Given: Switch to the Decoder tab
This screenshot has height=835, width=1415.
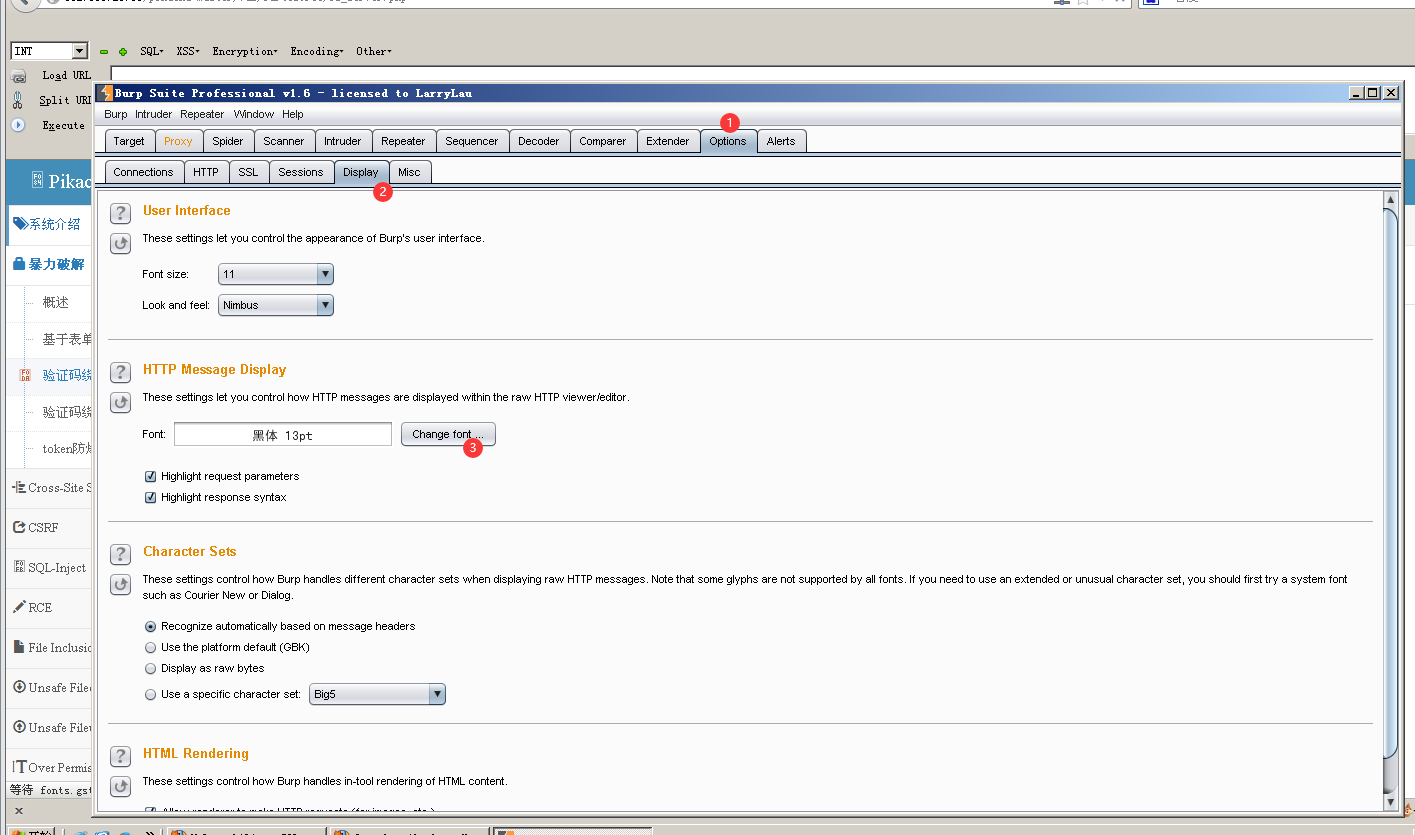Looking at the screenshot, I should 539,141.
